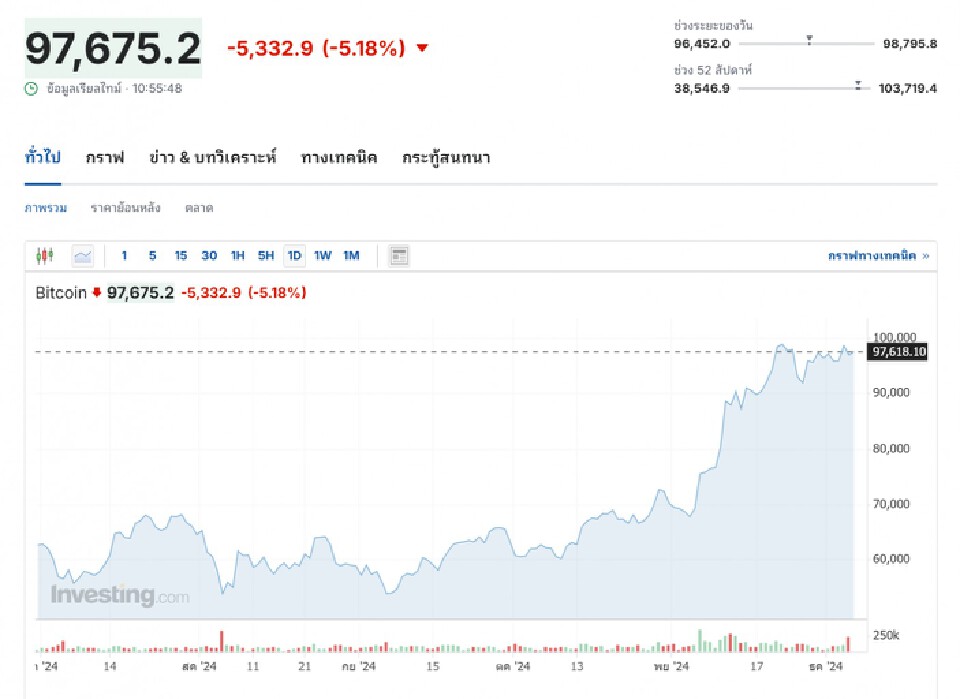Select the ตลาด sub-tab
The image size is (960, 699).
[x=198, y=208]
